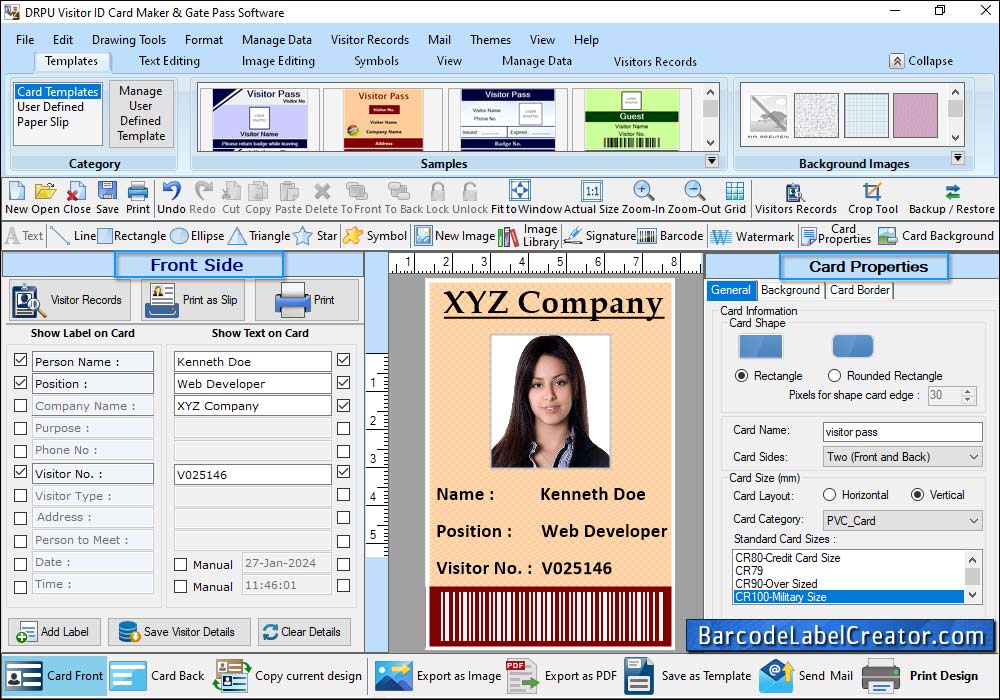Open Backup / Restore

952,199
